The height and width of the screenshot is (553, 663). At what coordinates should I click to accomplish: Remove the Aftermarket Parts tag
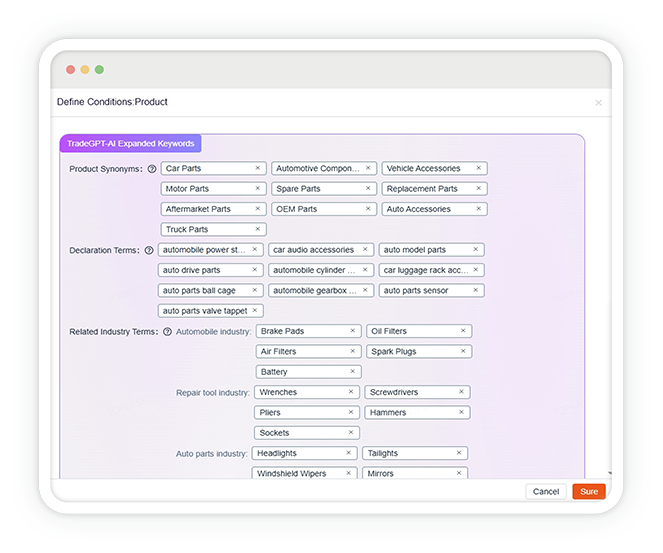click(258, 208)
